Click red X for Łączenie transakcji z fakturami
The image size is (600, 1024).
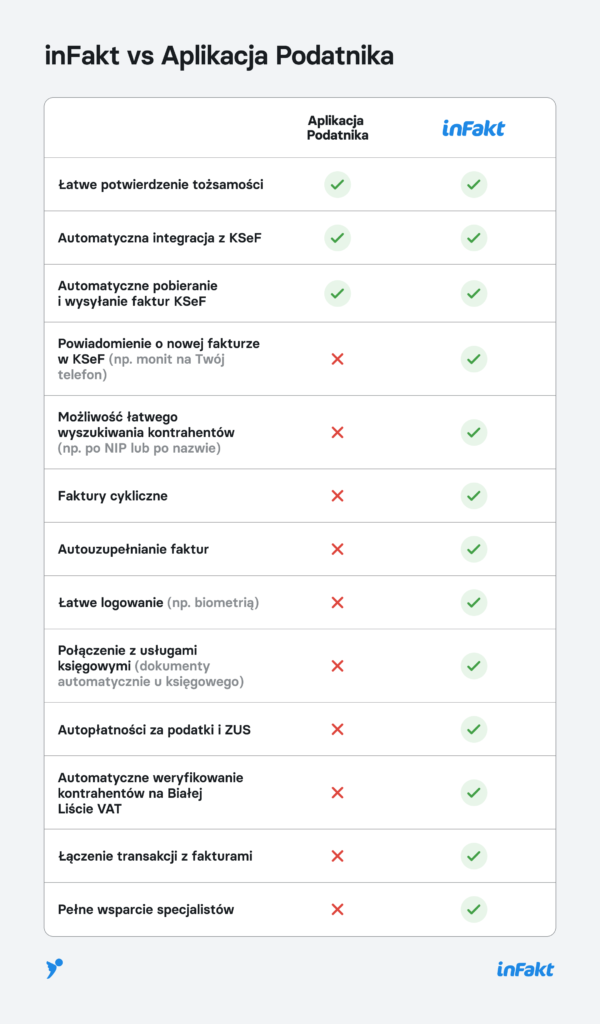coord(337,856)
